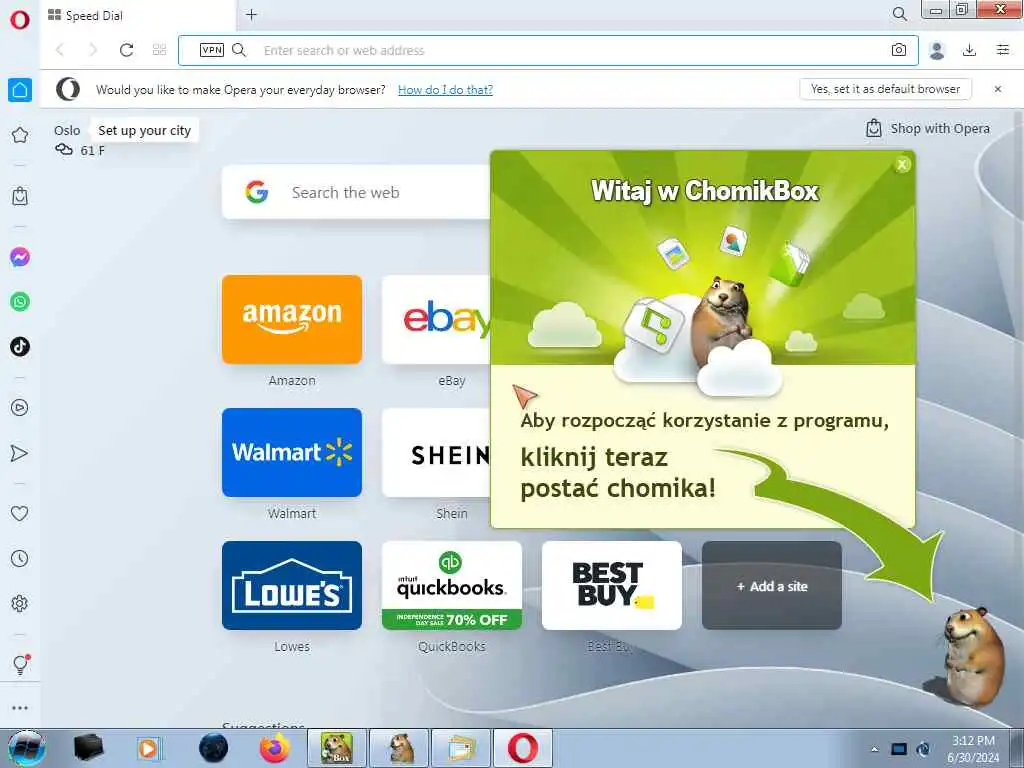Select the Home sidebar icon
1024x768 pixels.
coord(20,90)
